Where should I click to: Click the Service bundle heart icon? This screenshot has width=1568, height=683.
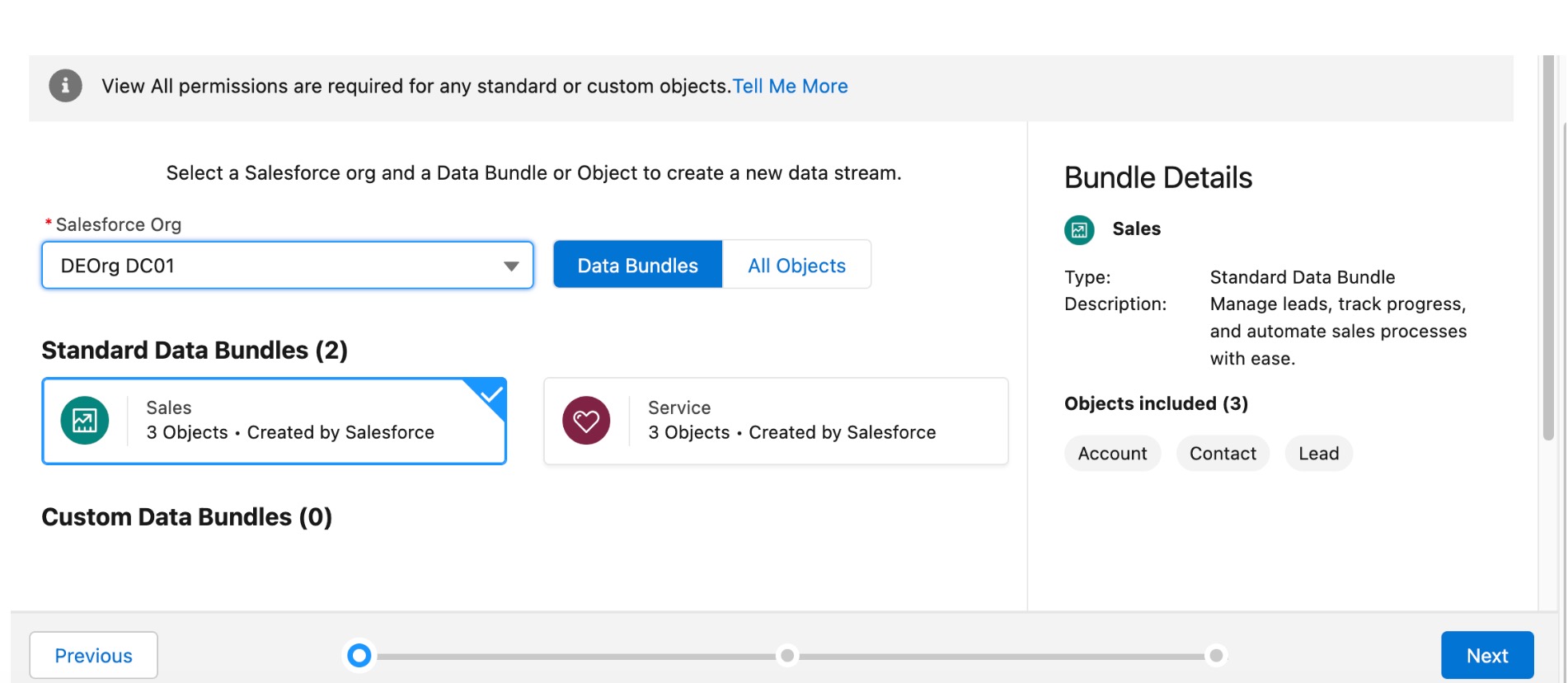click(586, 421)
